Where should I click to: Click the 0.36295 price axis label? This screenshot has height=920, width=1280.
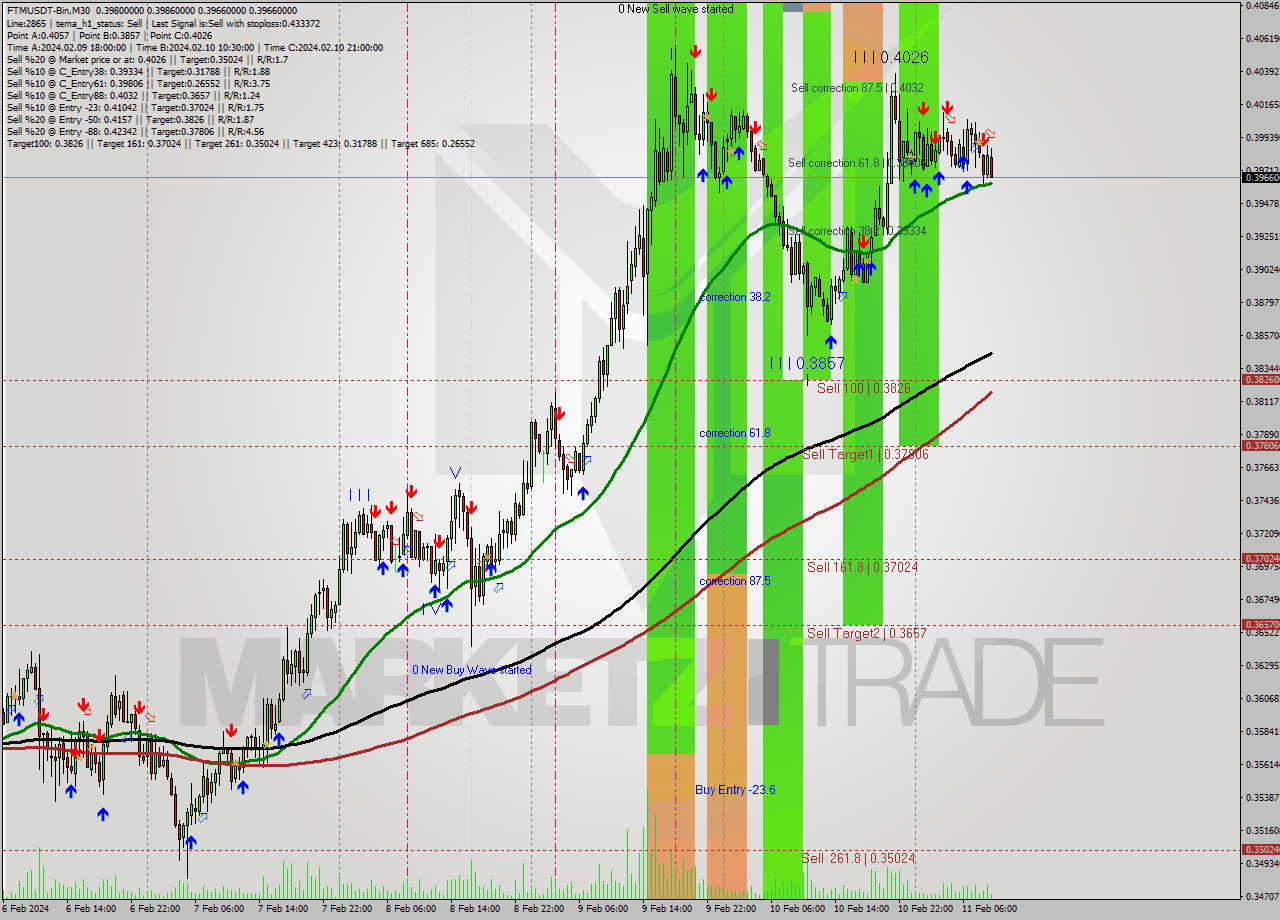pos(1262,665)
